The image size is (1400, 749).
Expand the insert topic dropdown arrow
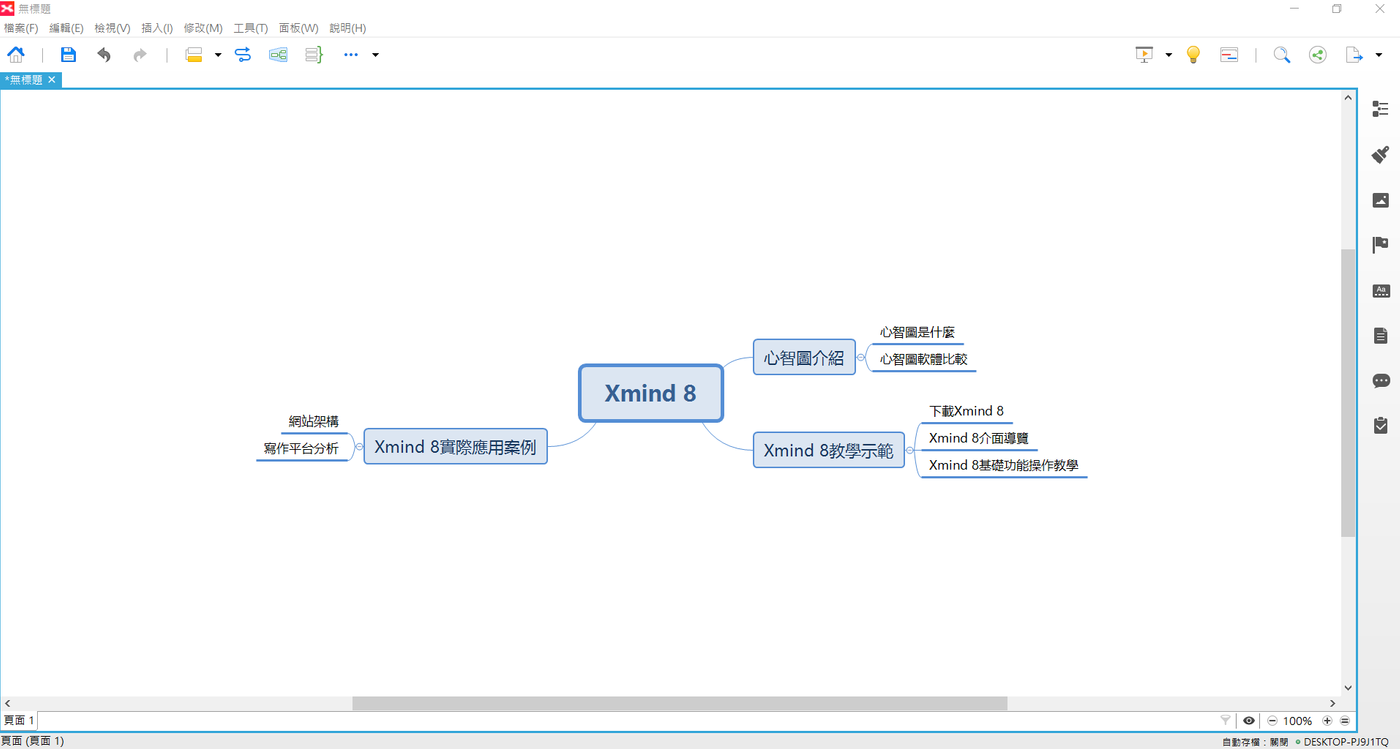coord(218,55)
